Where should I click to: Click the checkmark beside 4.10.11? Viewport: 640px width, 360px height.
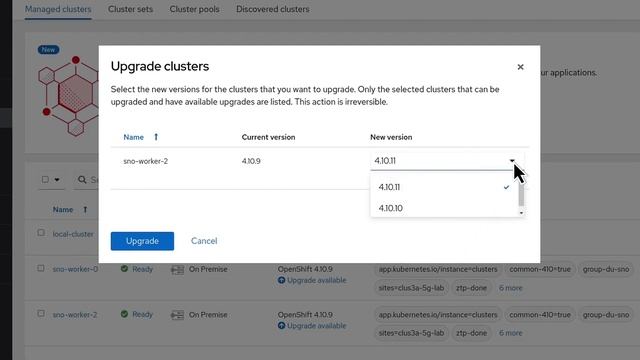pyautogui.click(x=506, y=187)
